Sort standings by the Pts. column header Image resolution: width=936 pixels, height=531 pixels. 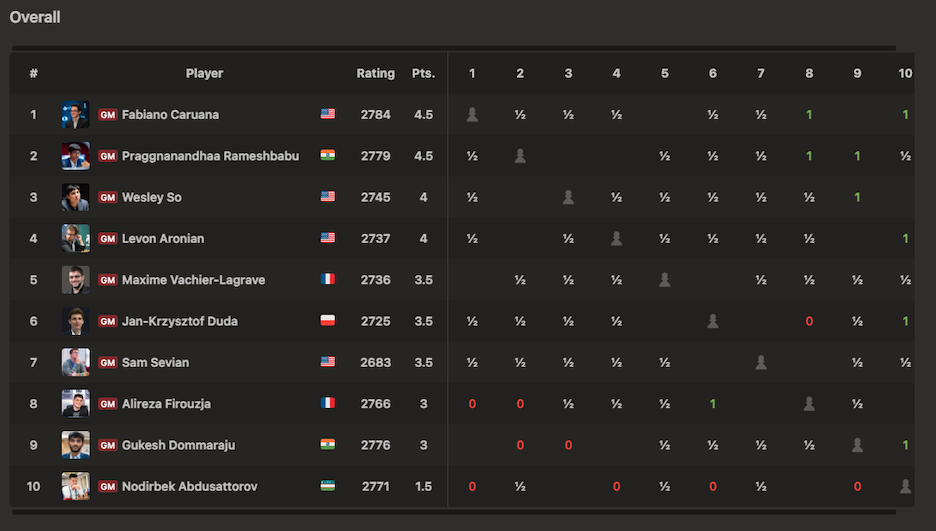coord(423,73)
